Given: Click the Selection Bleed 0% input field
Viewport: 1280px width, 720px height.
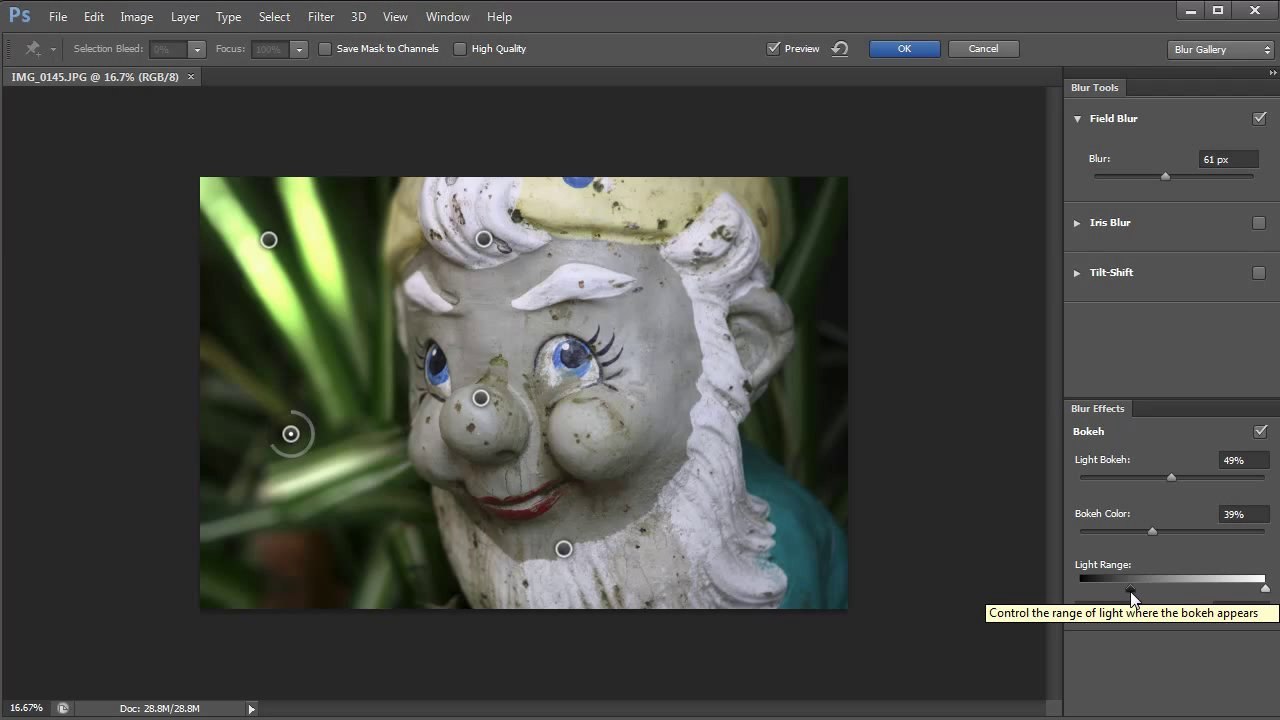Looking at the screenshot, I should (168, 49).
